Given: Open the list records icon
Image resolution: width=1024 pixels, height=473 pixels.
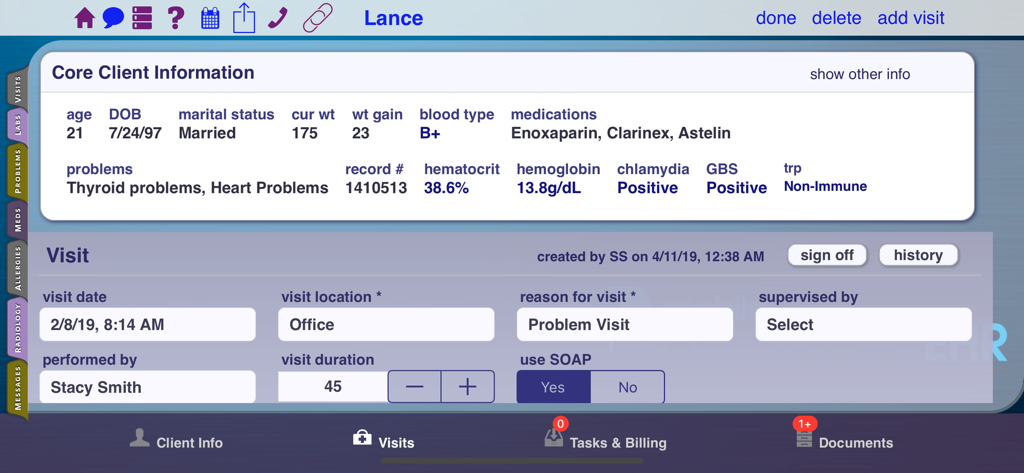Looking at the screenshot, I should [x=142, y=18].
